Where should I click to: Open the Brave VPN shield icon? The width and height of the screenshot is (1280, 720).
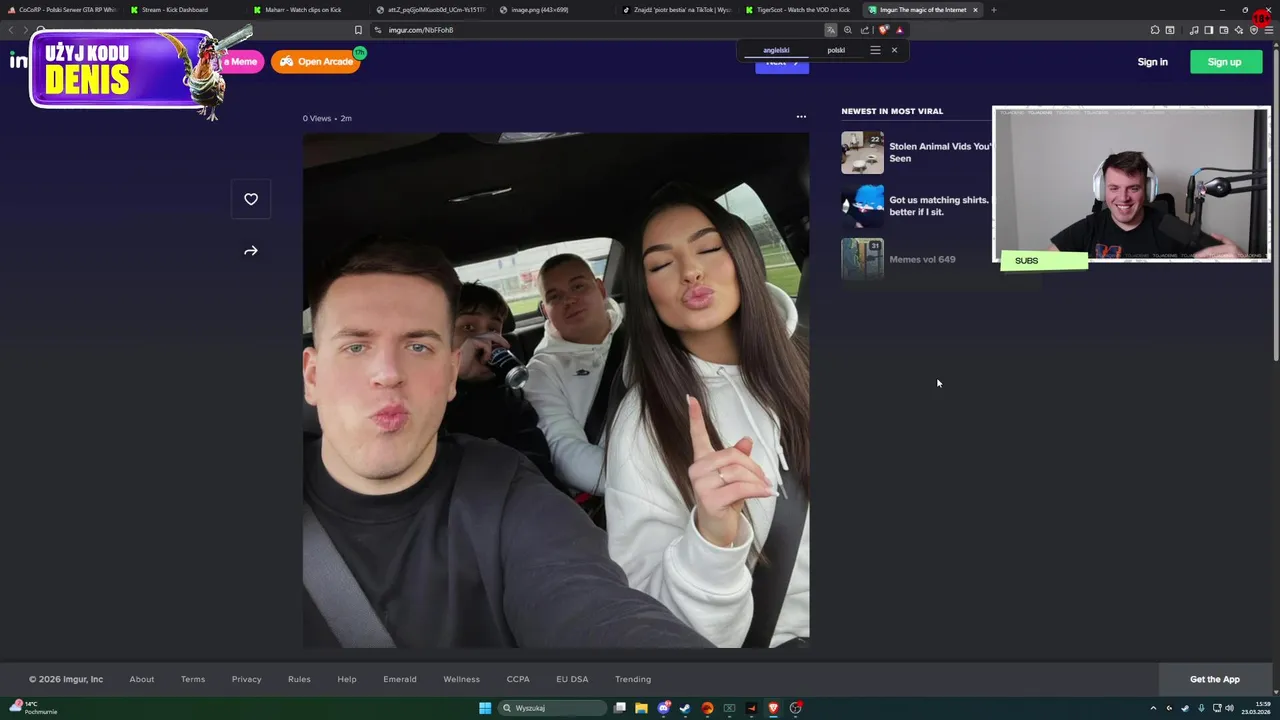click(x=1254, y=30)
